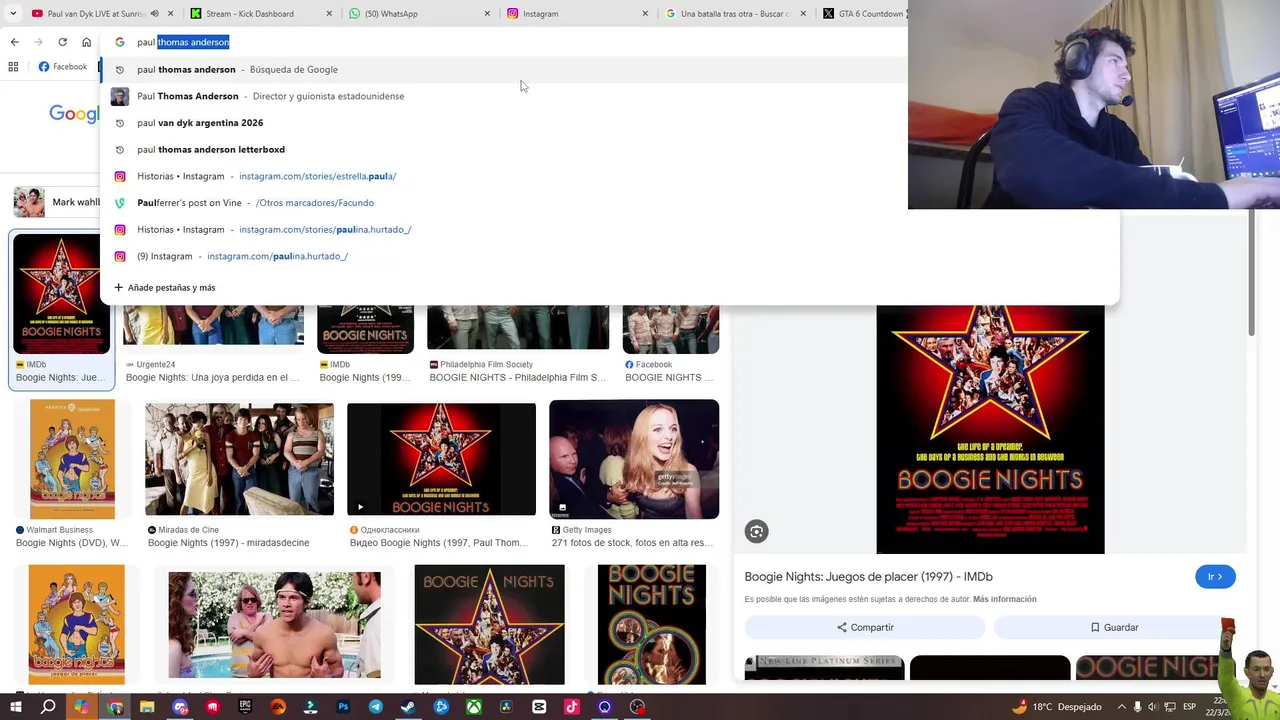The width and height of the screenshot is (1280, 720).
Task: Open Walmart Business Boogie Nights DVD thumbnail
Action: pyautogui.click(x=72, y=459)
